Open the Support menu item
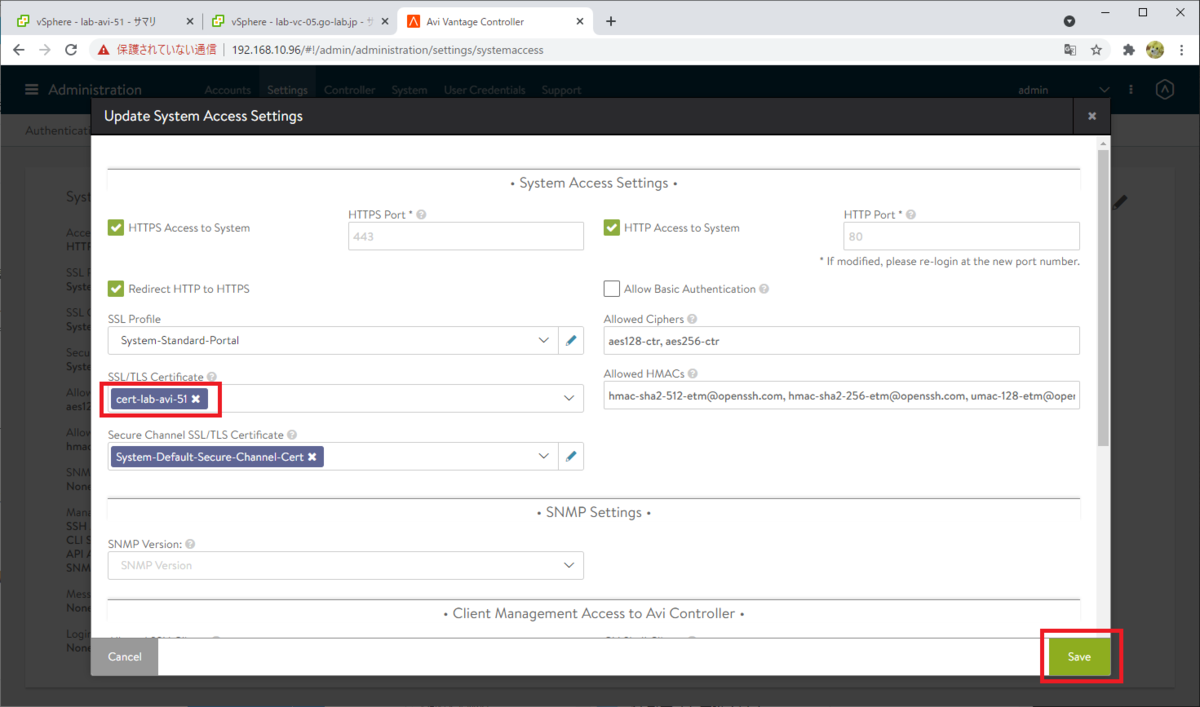Viewport: 1200px width, 707px height. [x=561, y=90]
